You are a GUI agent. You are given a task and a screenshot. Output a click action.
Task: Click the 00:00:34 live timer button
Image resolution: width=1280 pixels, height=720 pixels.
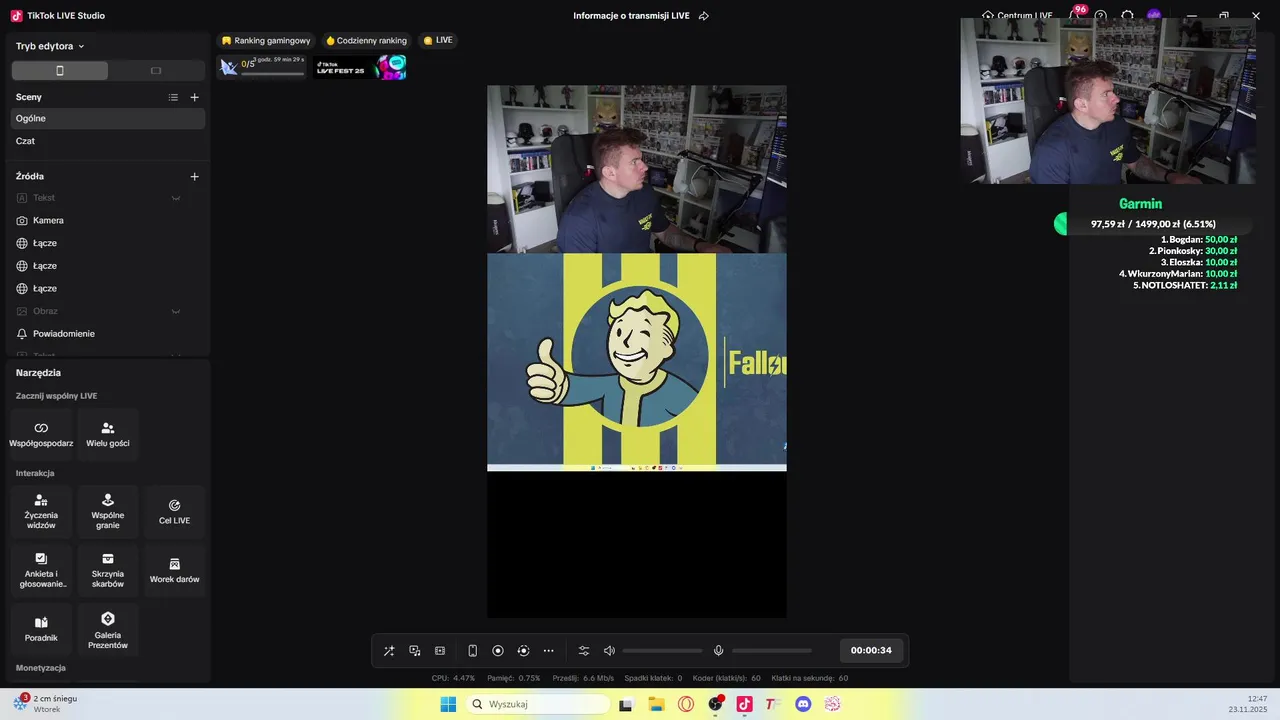(871, 650)
